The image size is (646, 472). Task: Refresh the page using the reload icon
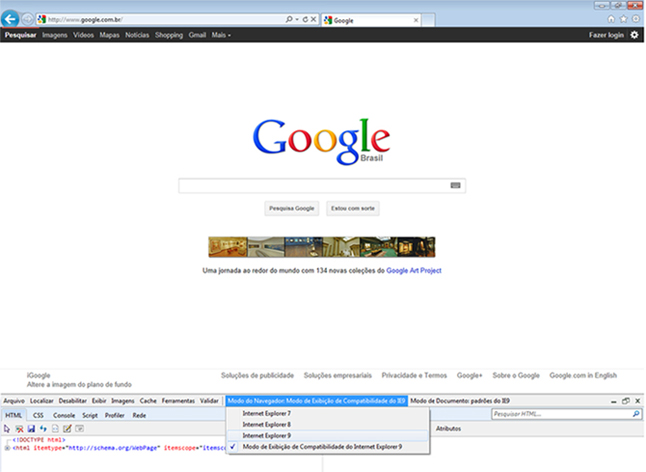point(305,19)
